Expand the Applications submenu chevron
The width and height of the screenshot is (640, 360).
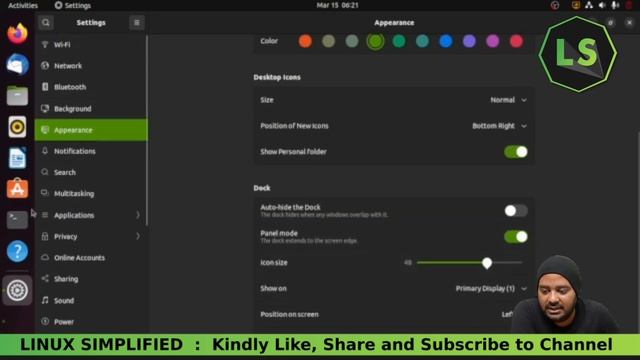(138, 215)
